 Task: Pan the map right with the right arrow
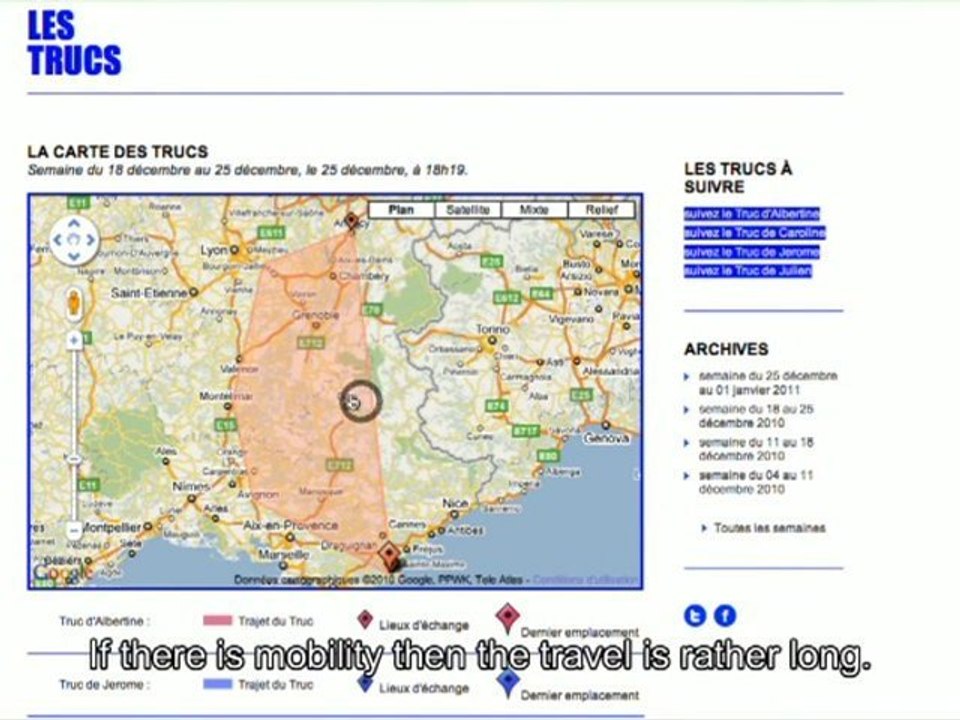(x=90, y=240)
